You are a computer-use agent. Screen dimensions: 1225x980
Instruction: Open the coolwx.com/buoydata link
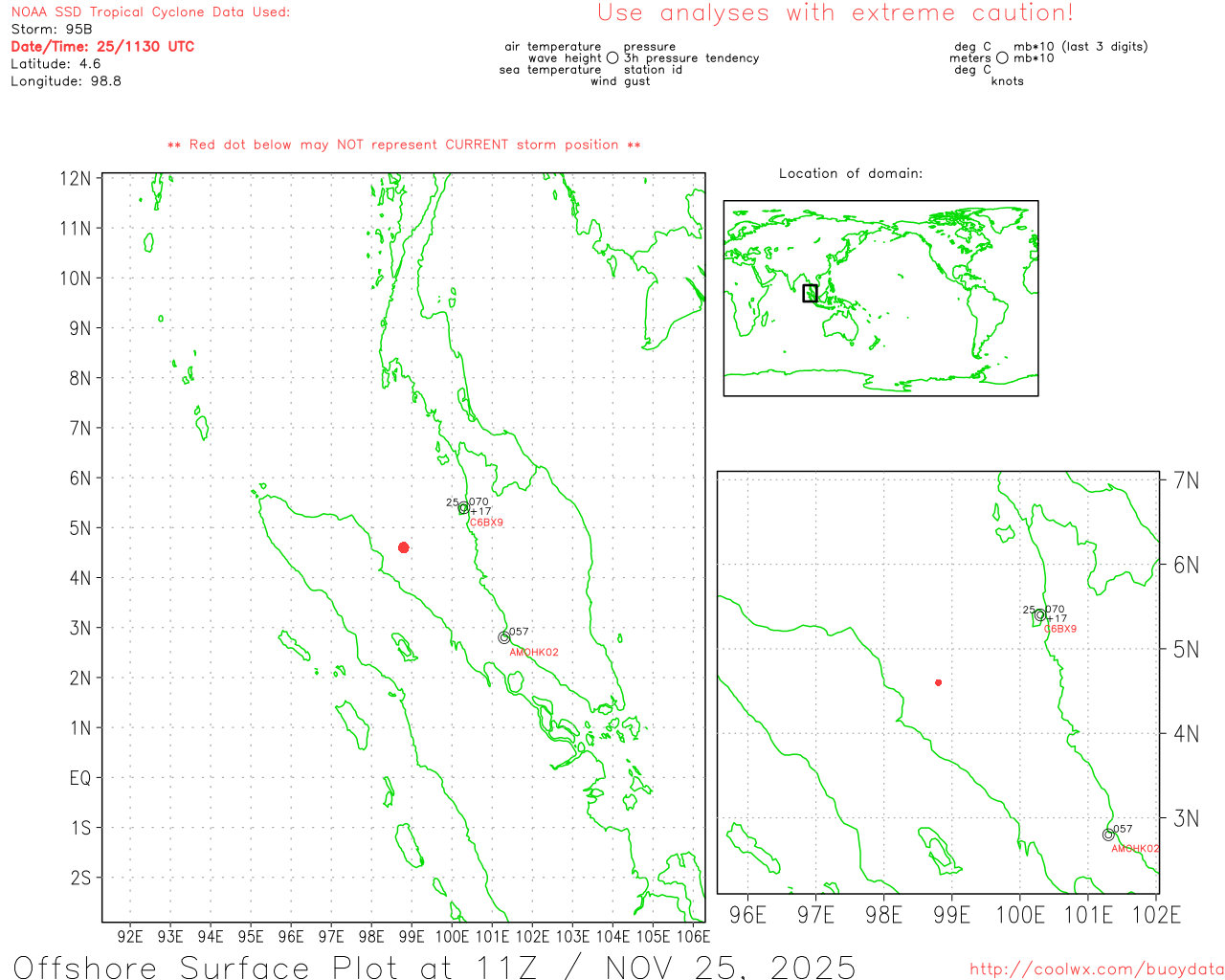coord(1097,969)
